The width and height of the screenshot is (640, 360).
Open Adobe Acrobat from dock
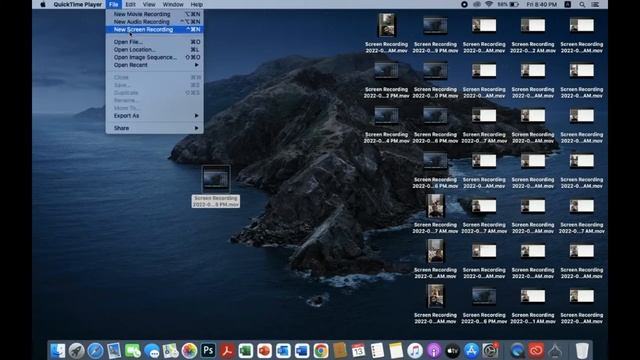pyautogui.click(x=227, y=351)
